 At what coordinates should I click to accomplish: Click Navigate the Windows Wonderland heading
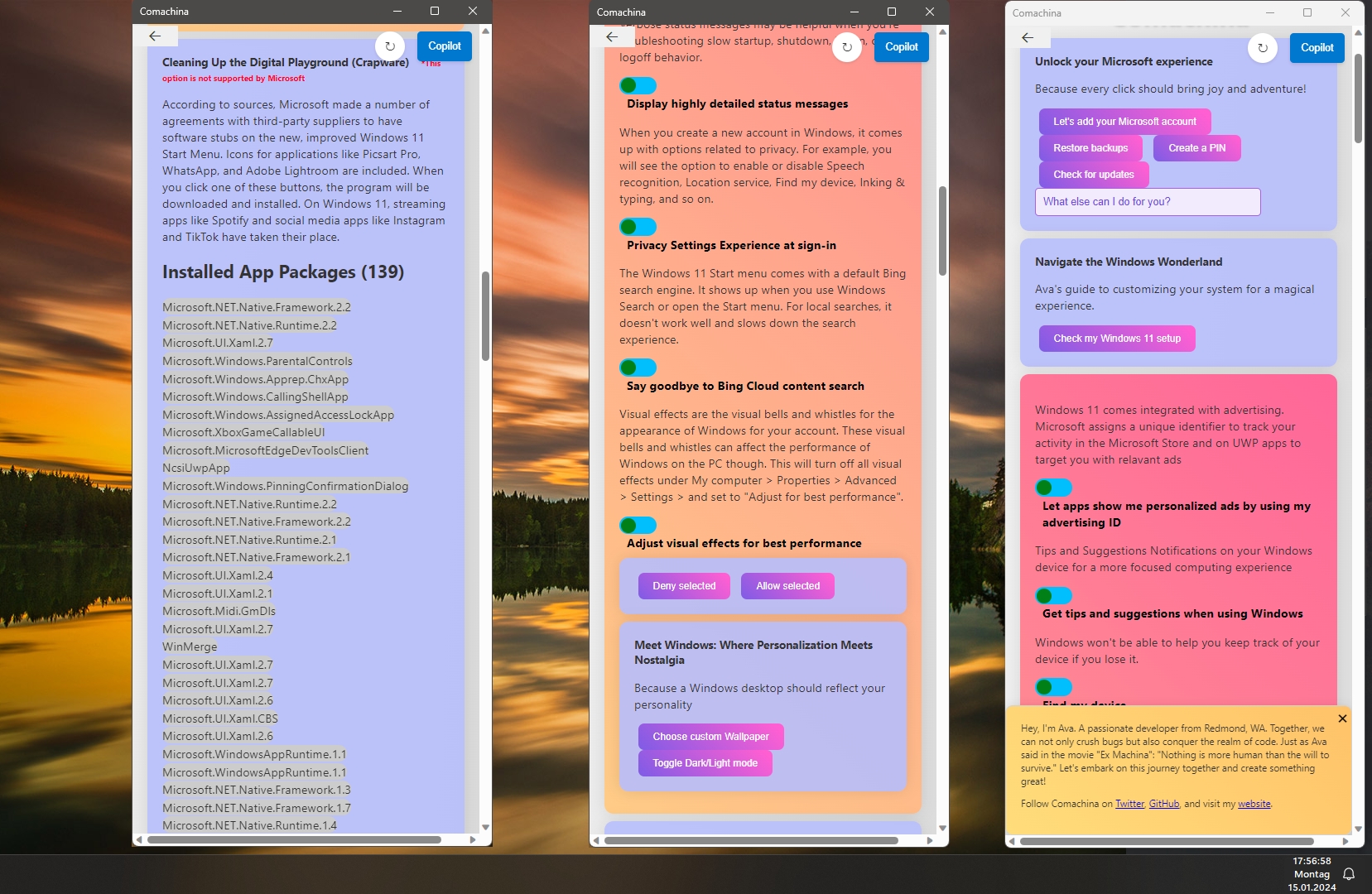point(1129,262)
